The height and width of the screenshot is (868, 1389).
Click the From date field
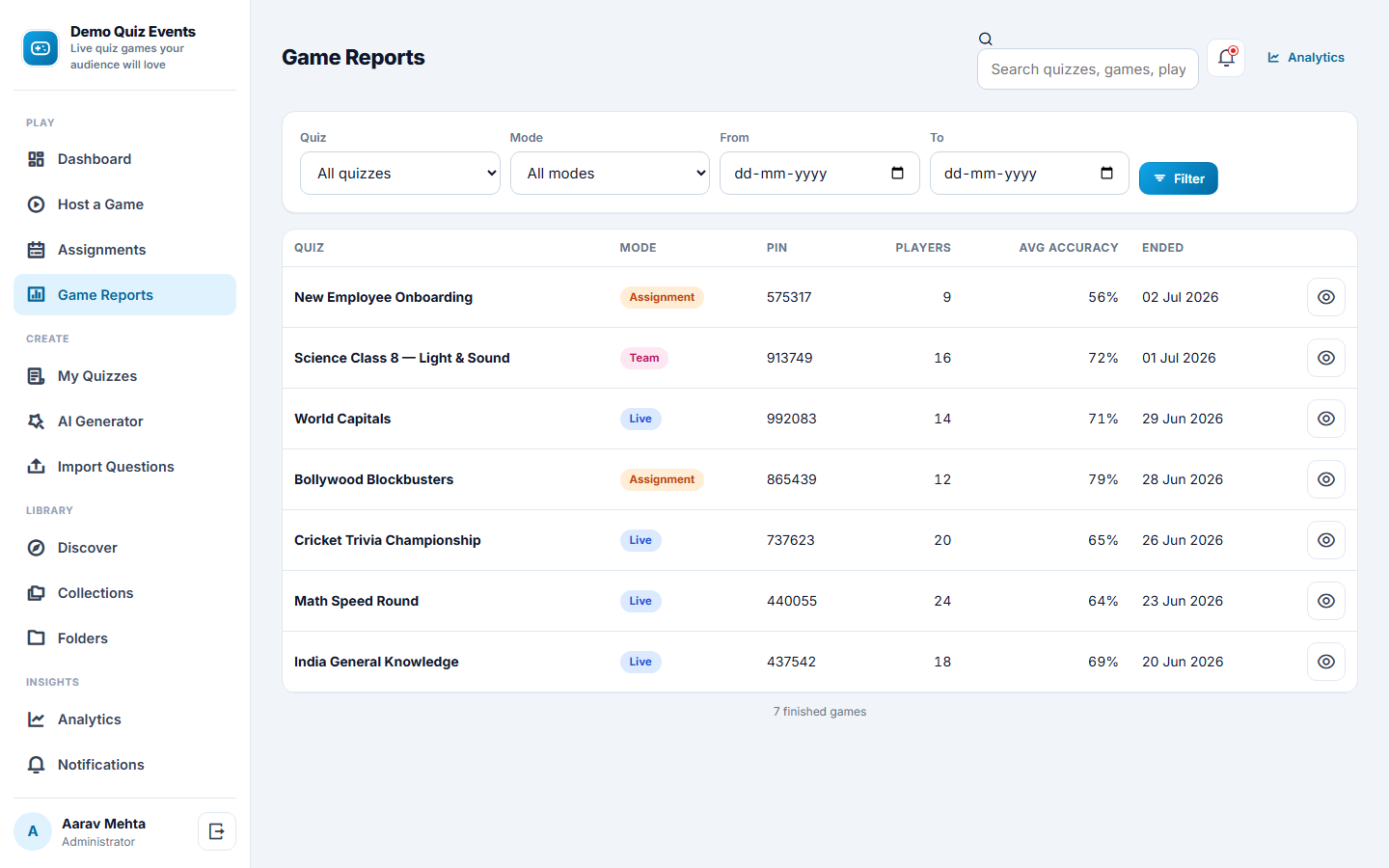tap(819, 174)
